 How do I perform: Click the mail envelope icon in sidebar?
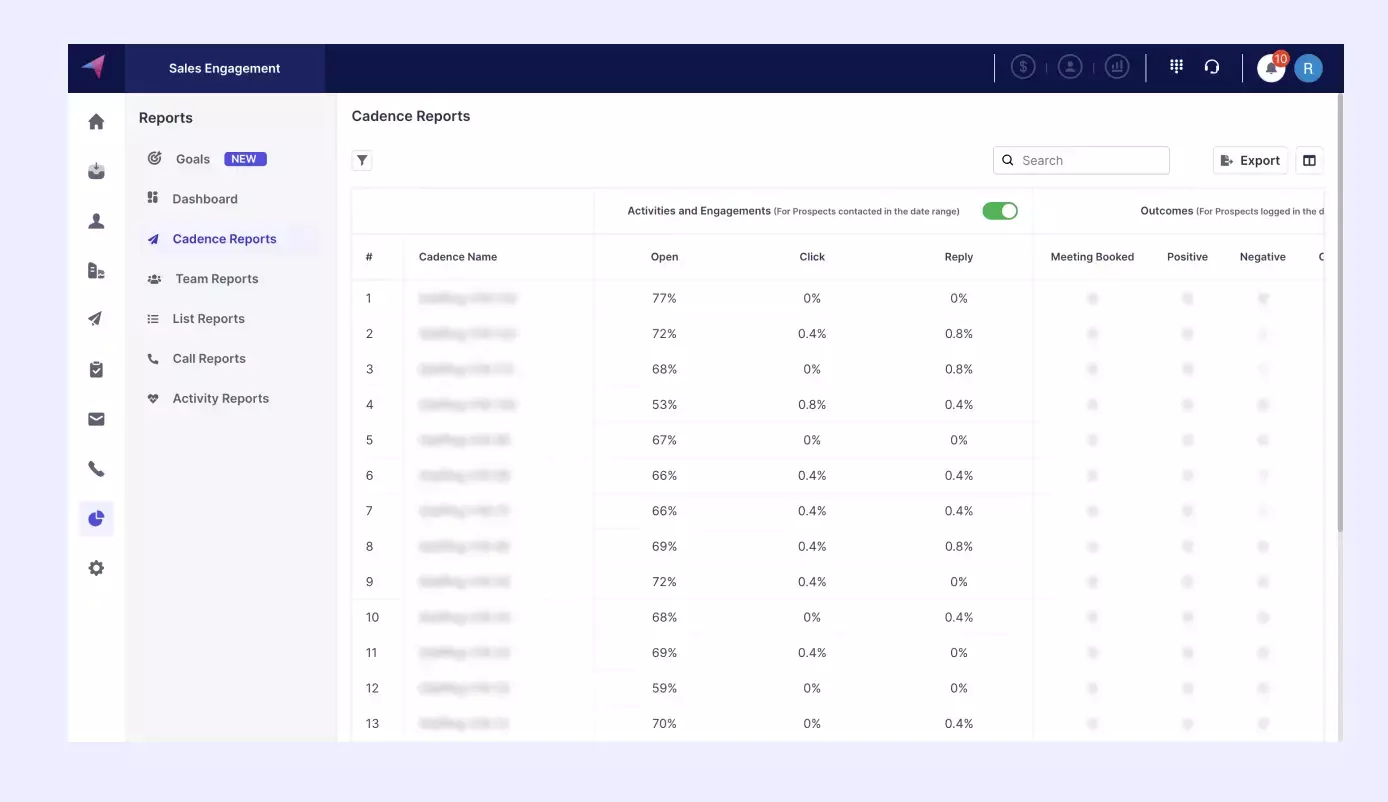click(96, 420)
